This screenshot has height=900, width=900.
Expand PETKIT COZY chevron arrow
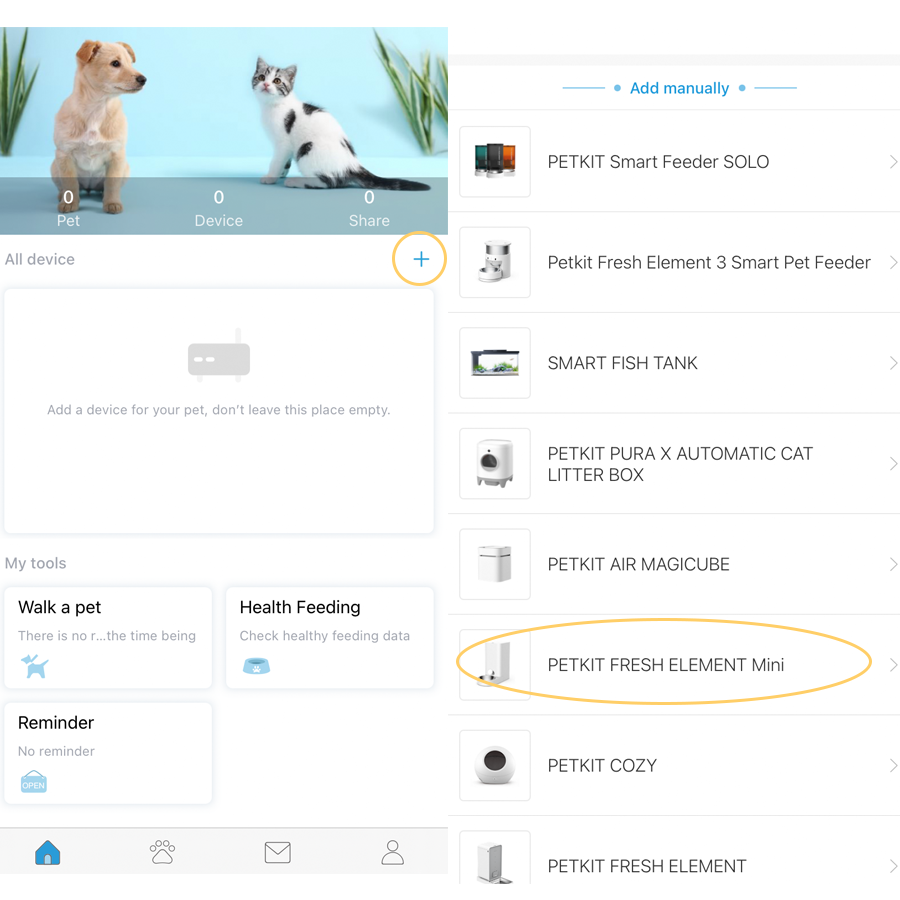click(893, 765)
